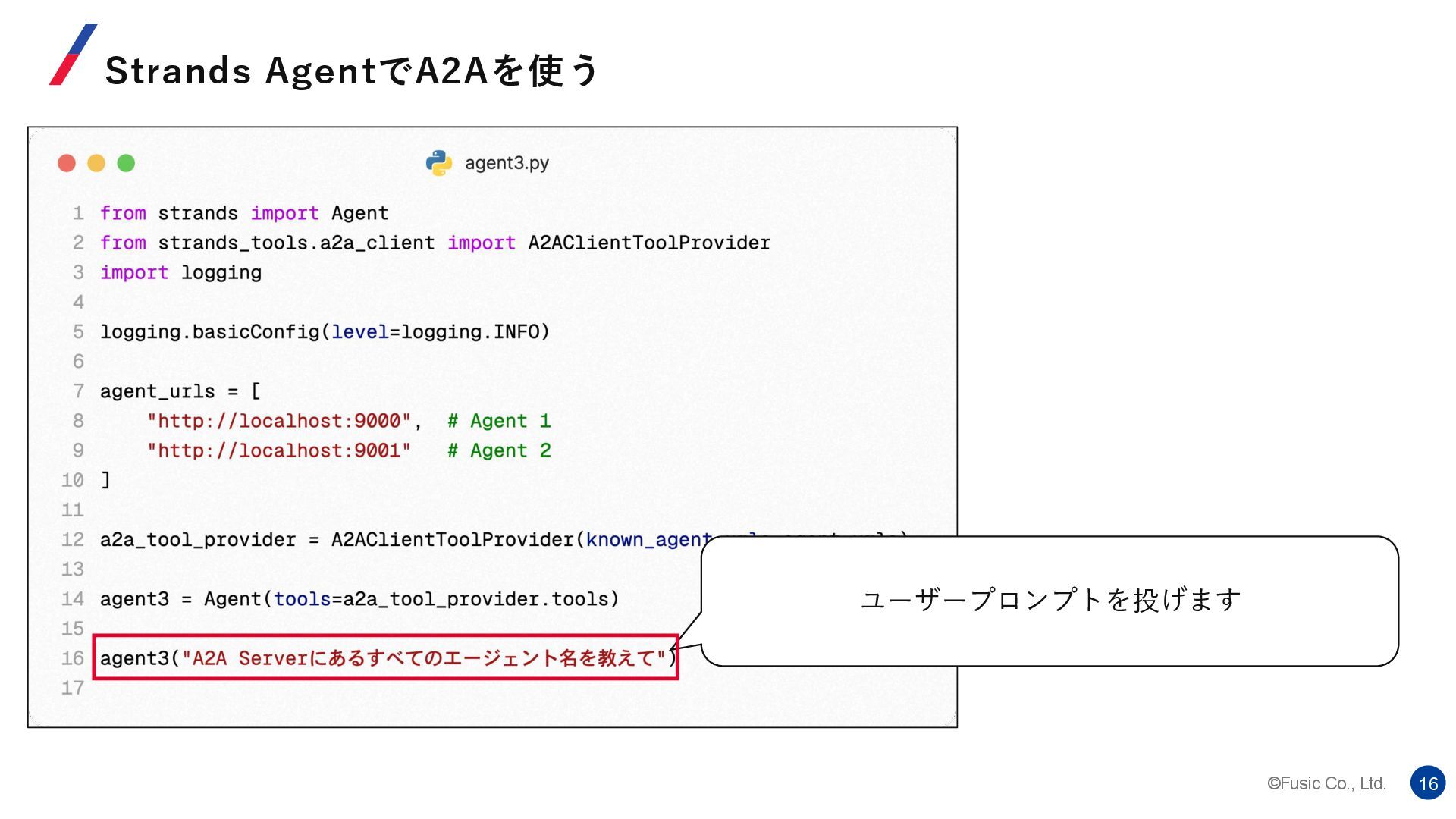Viewport: 1456px width, 819px height.
Task: Click the comment '# Agent 2'
Action: click(499, 450)
